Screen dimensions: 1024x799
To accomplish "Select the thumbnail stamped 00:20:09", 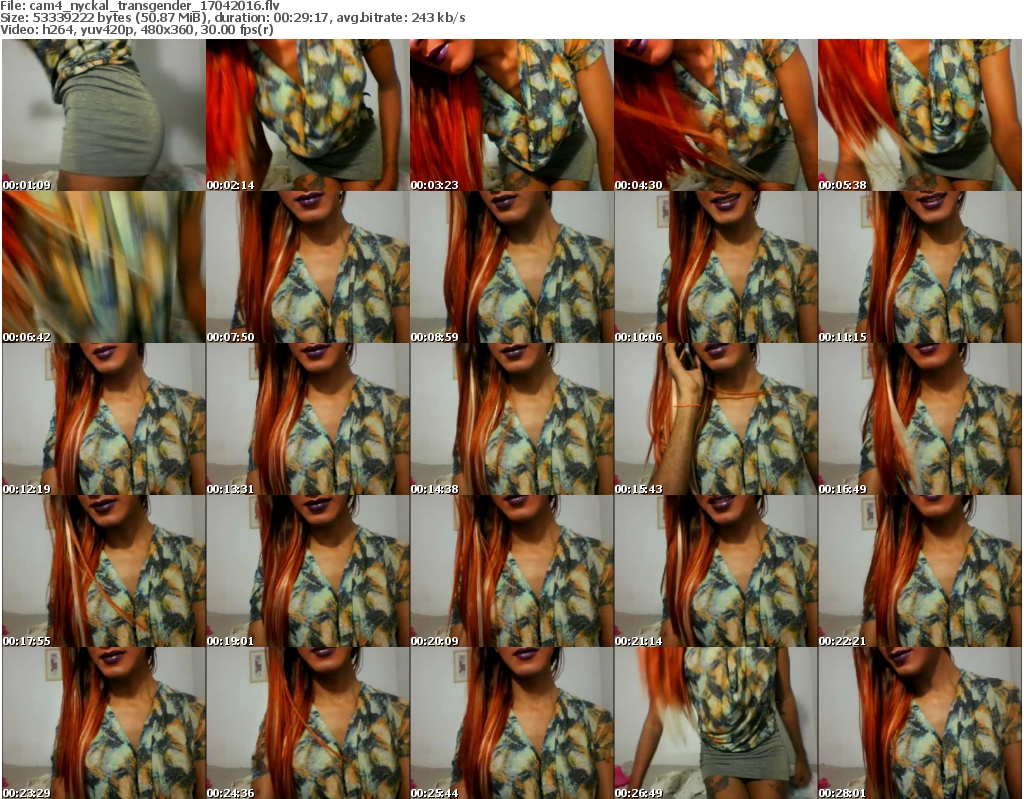I will tap(511, 572).
